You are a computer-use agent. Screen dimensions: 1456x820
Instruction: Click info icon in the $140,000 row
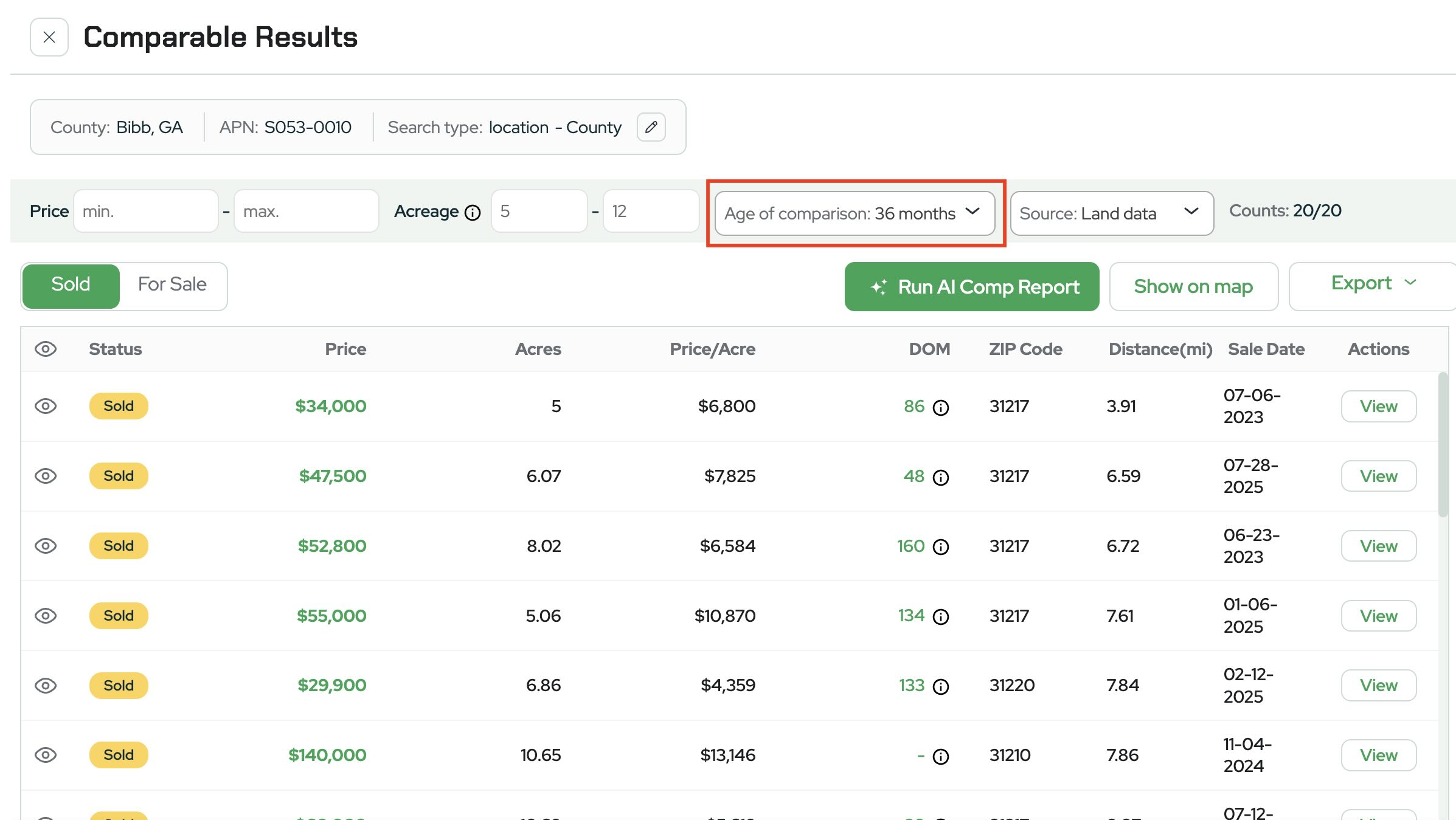(941, 756)
